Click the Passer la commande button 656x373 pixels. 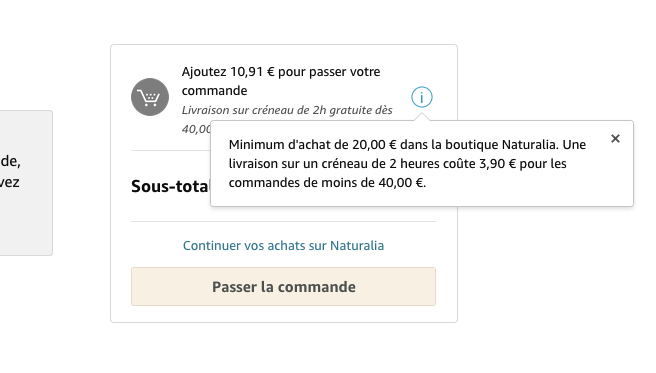(283, 286)
